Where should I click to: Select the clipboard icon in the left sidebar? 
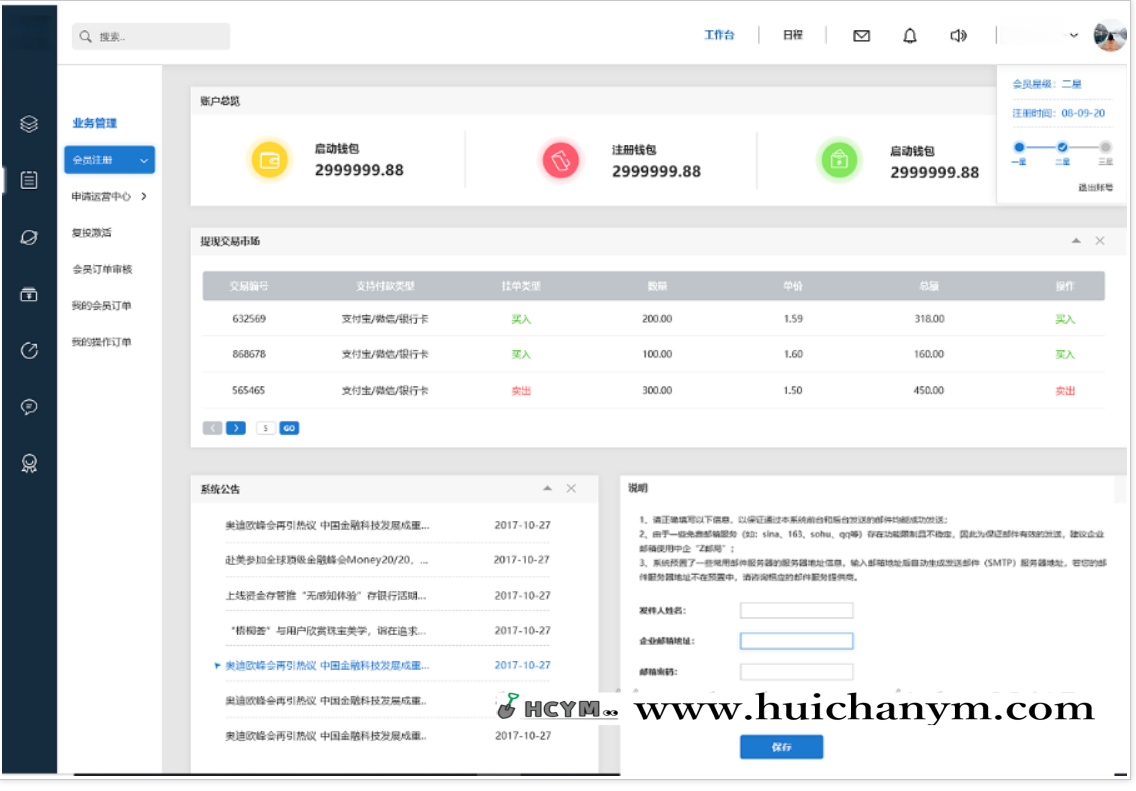(29, 180)
